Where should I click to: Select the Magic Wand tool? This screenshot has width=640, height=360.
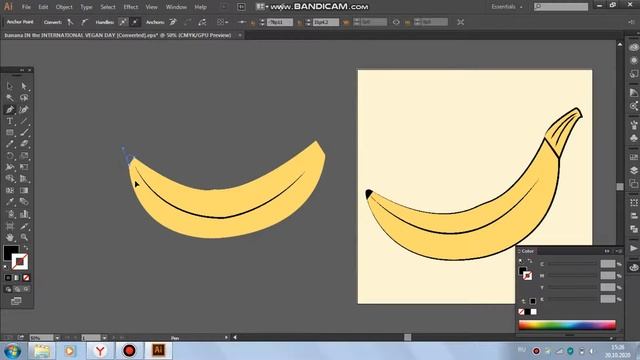pyautogui.click(x=10, y=98)
